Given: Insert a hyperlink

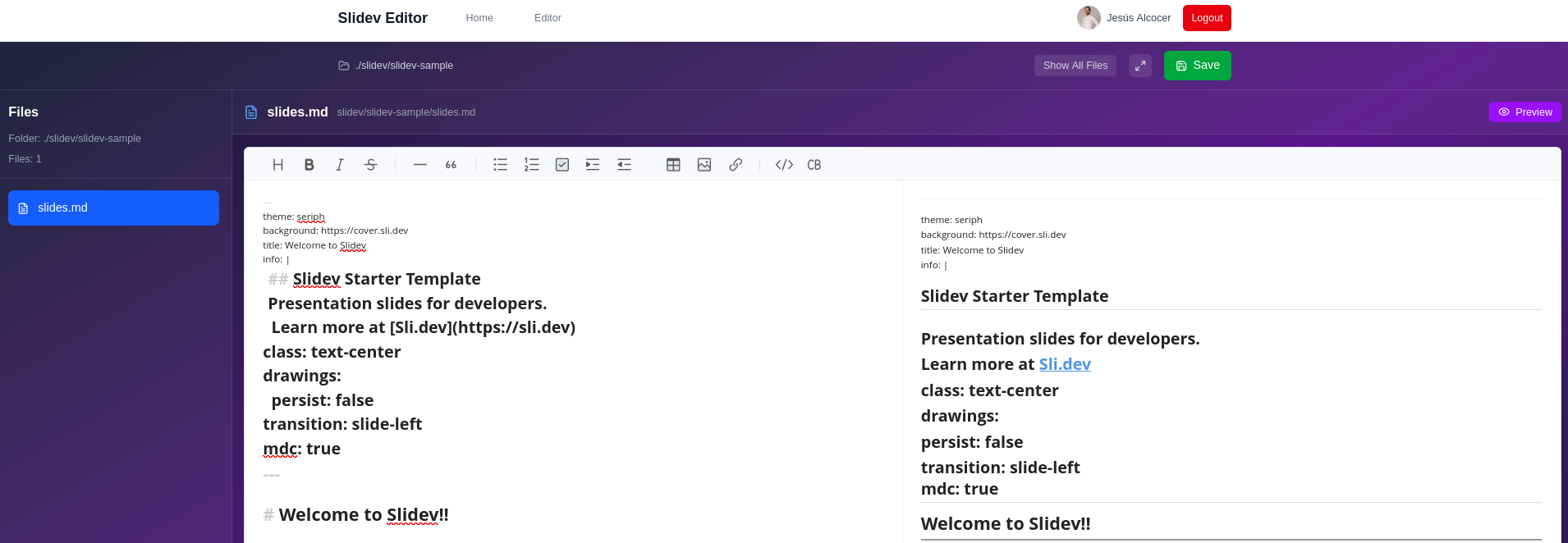Looking at the screenshot, I should (x=736, y=165).
